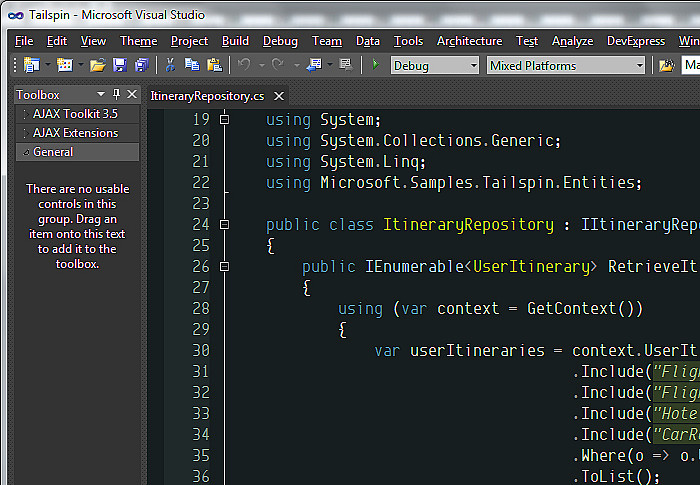The image size is (700, 485).
Task: Open the Architecture menu
Action: tap(469, 41)
